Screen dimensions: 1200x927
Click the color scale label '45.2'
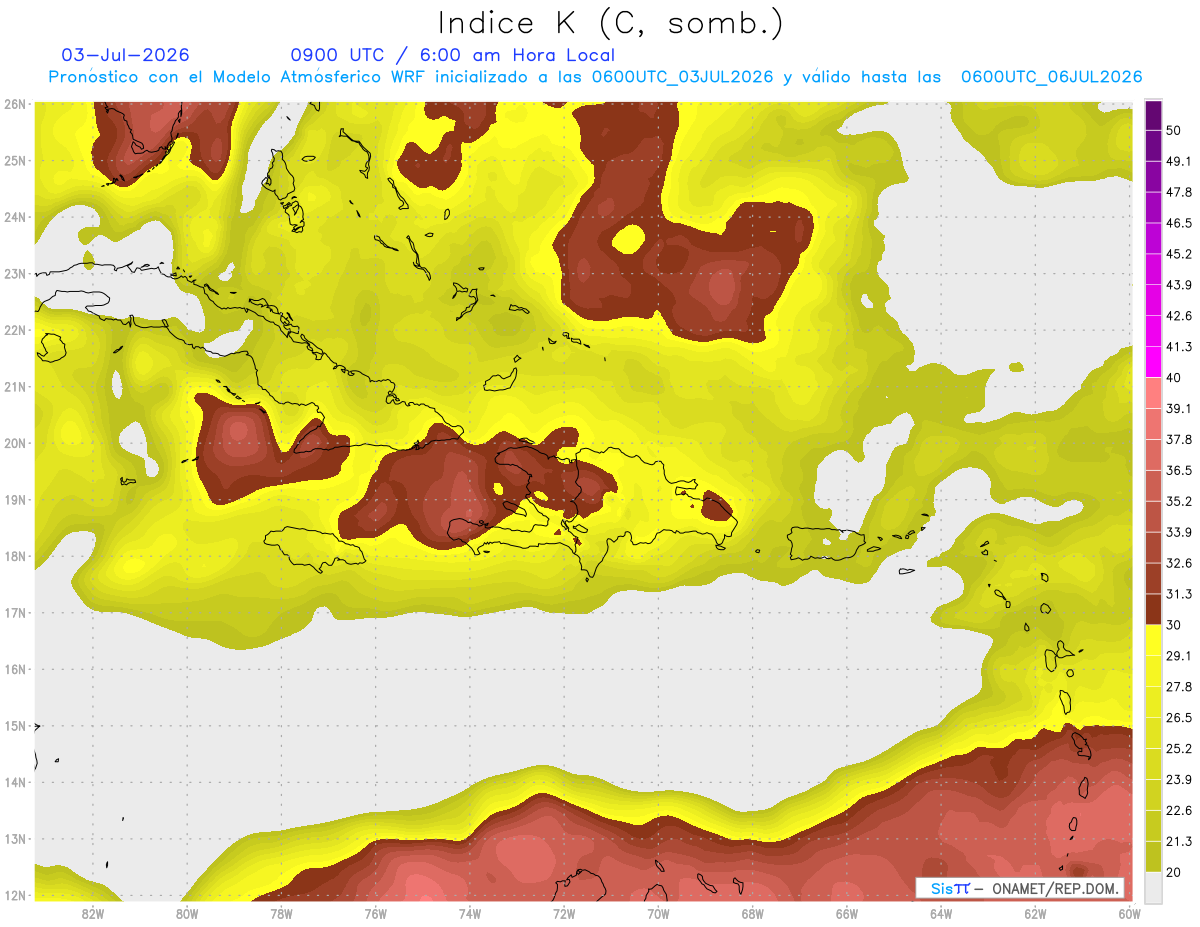(1178, 254)
